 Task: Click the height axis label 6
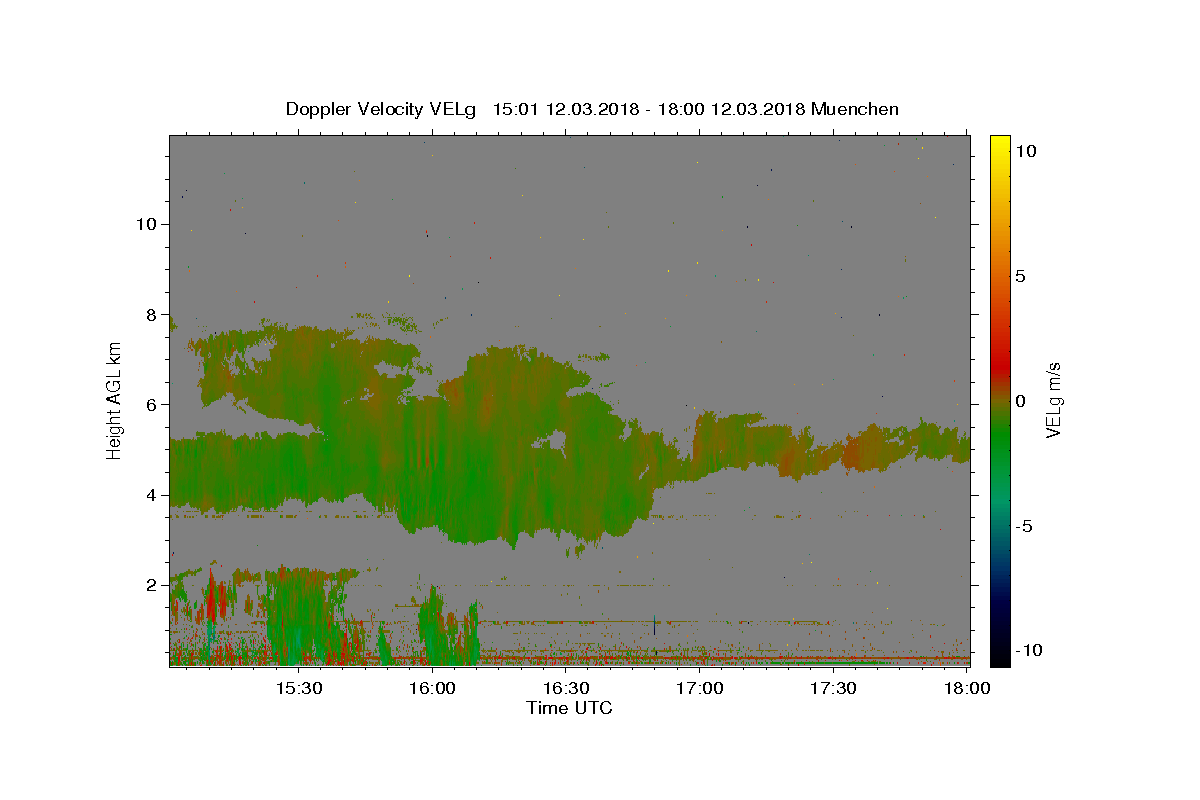[x=152, y=404]
